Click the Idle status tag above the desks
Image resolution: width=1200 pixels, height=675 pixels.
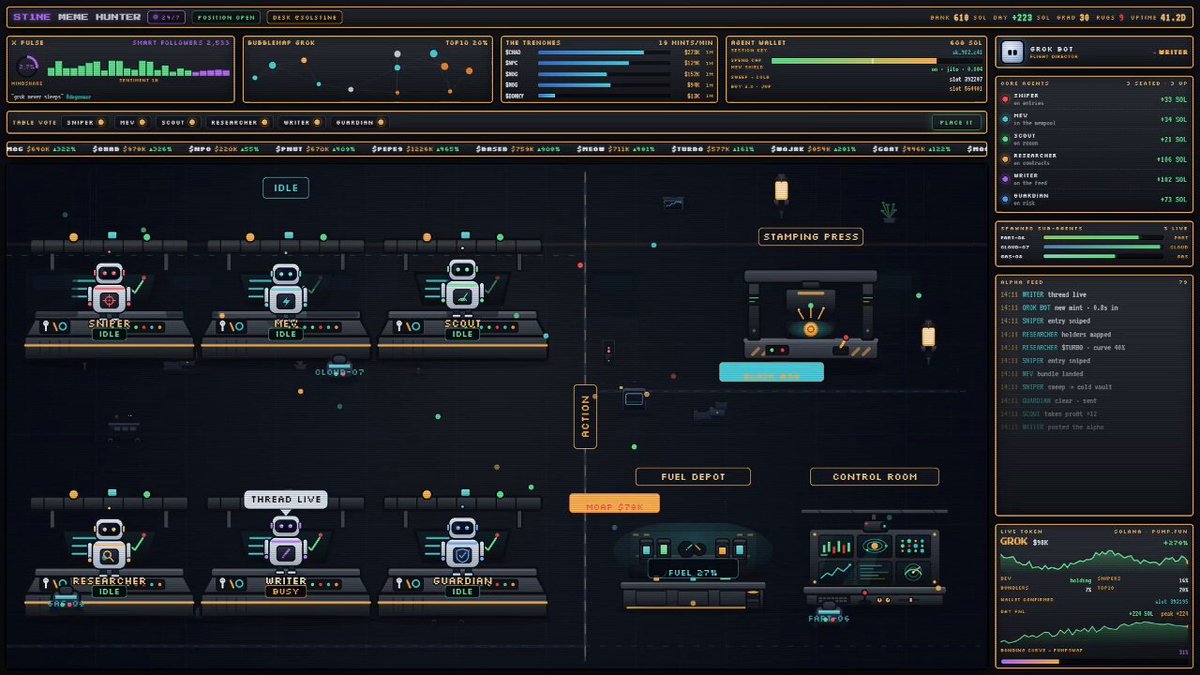pos(286,187)
